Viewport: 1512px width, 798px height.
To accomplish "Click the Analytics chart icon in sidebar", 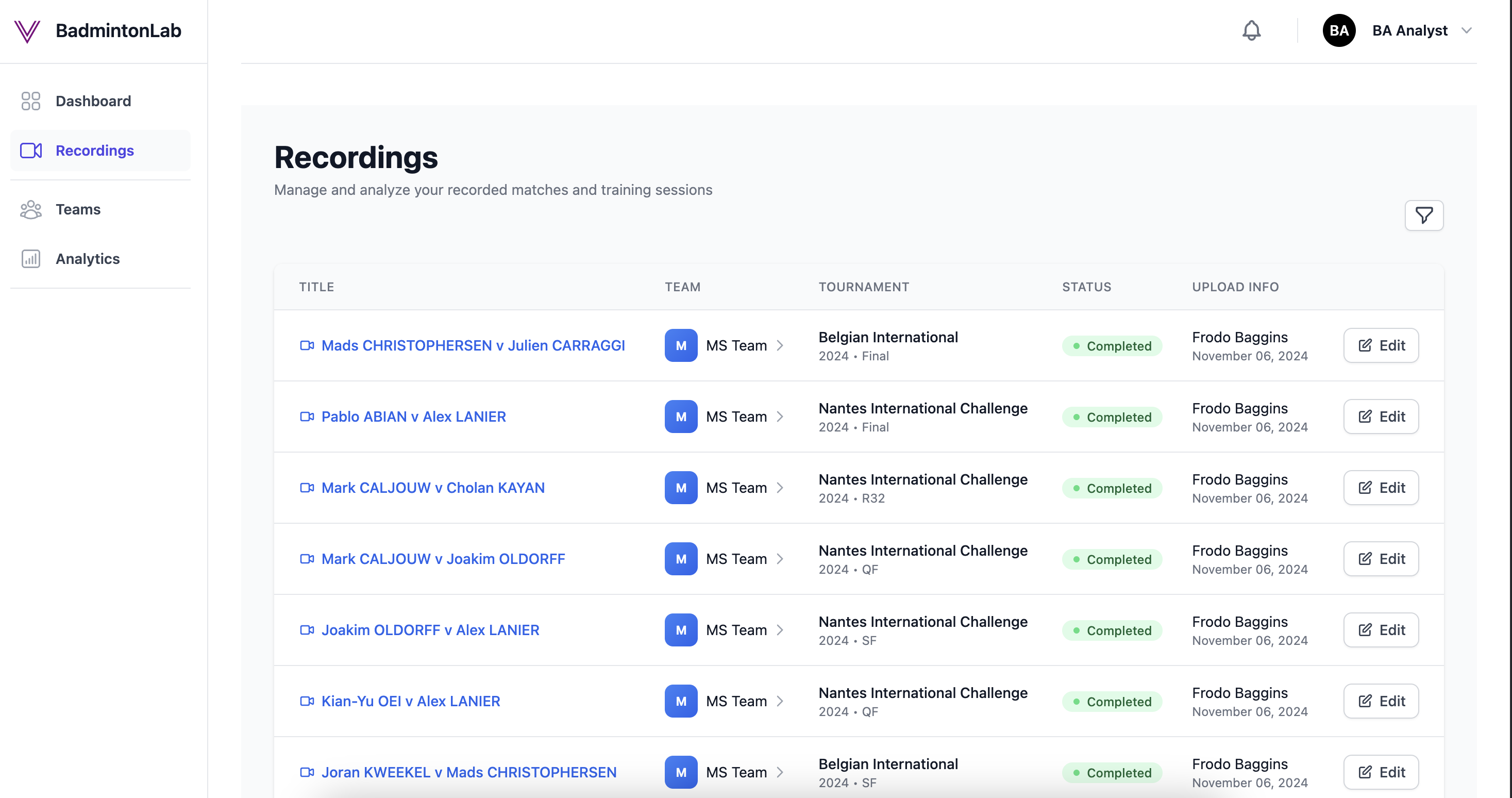I will 30,259.
